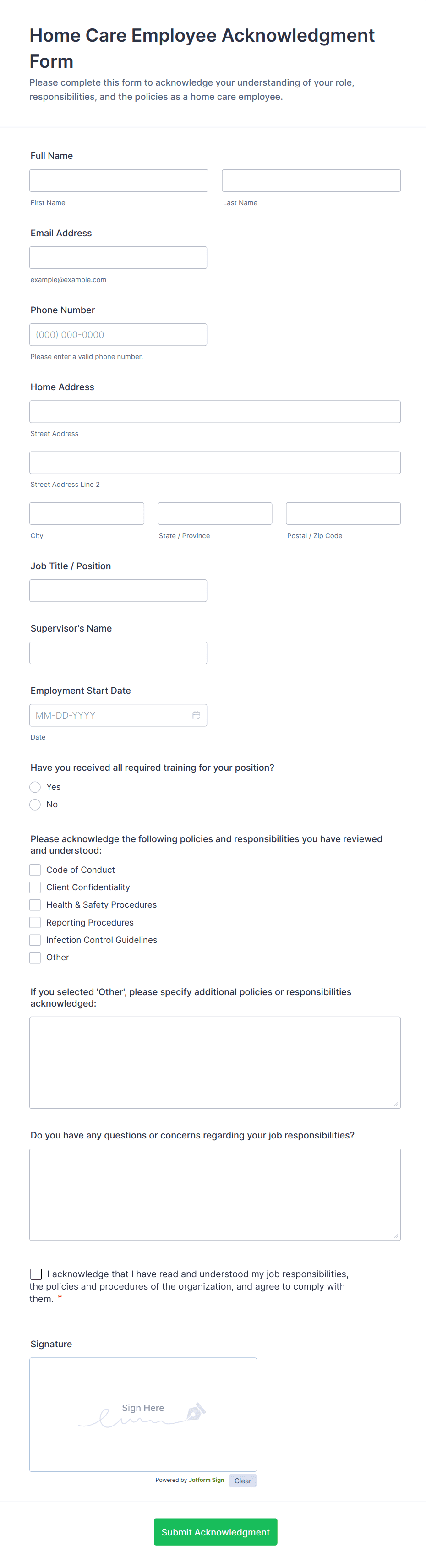Screen dimensions: 426x1568
Task: Tick the Other policies checkbox
Action: coord(35,958)
